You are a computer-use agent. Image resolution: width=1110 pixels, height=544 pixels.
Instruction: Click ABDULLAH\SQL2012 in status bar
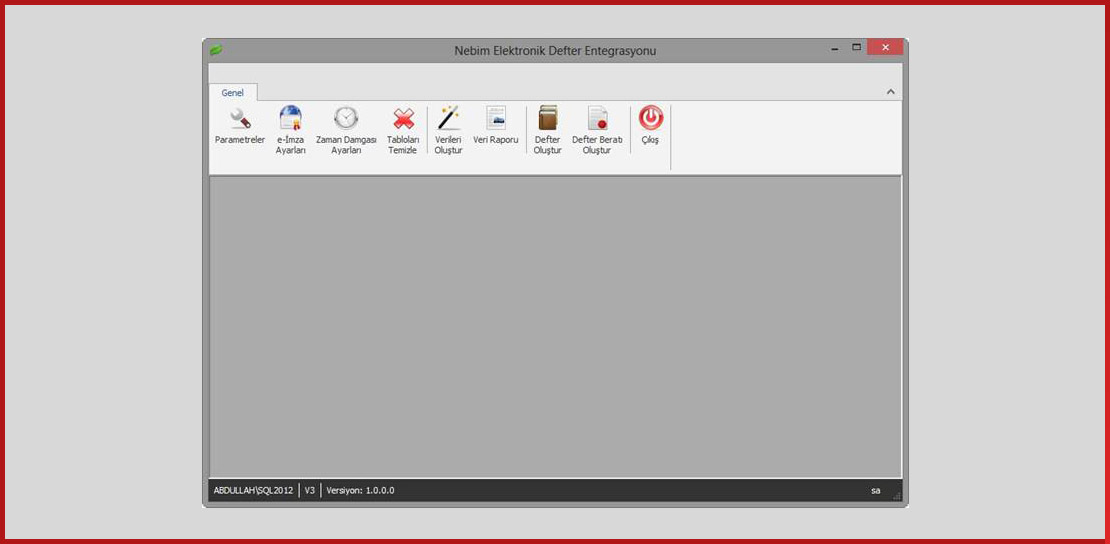[253, 490]
